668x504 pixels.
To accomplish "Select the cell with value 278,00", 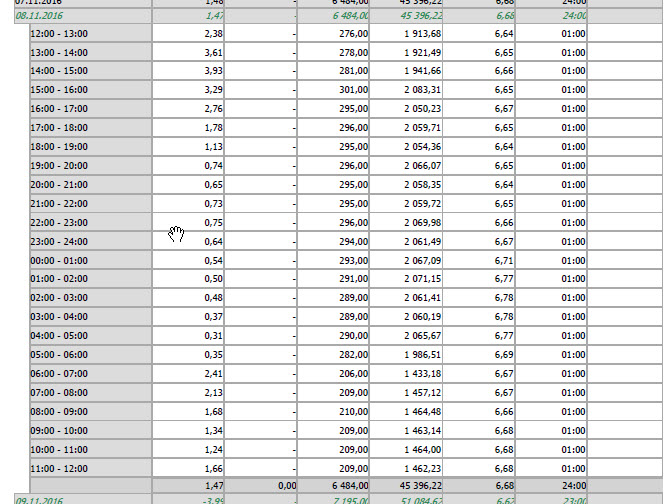I will click(333, 53).
